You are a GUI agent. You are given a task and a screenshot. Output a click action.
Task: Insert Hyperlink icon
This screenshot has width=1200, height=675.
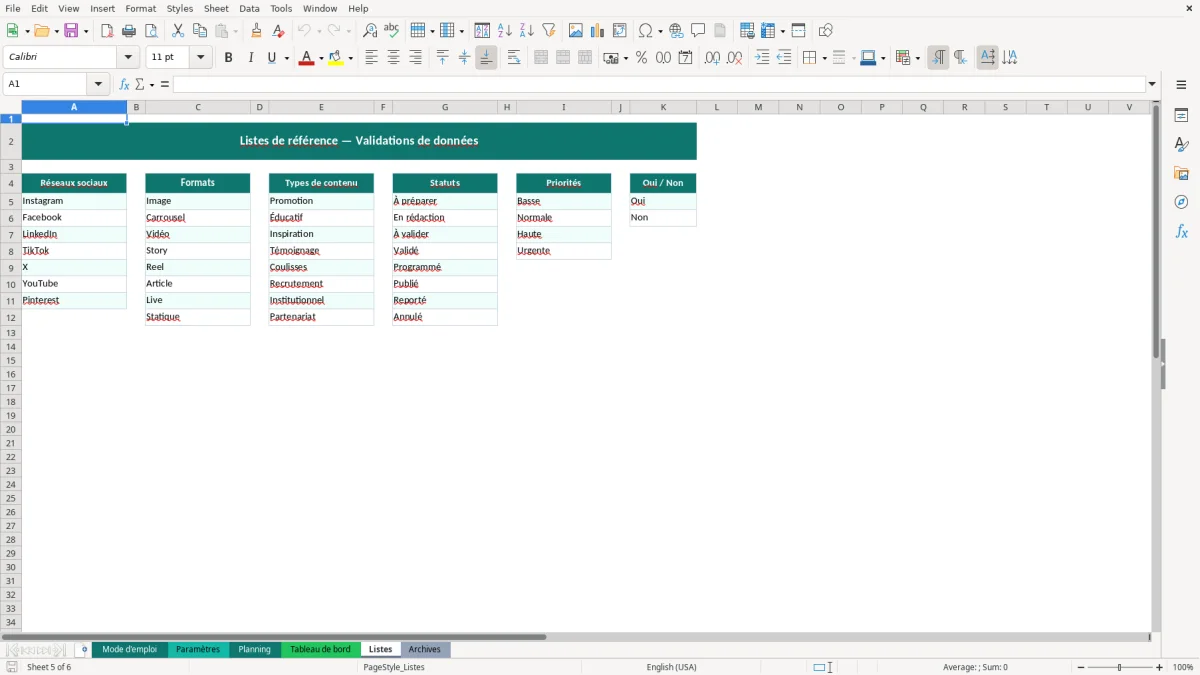pos(676,31)
